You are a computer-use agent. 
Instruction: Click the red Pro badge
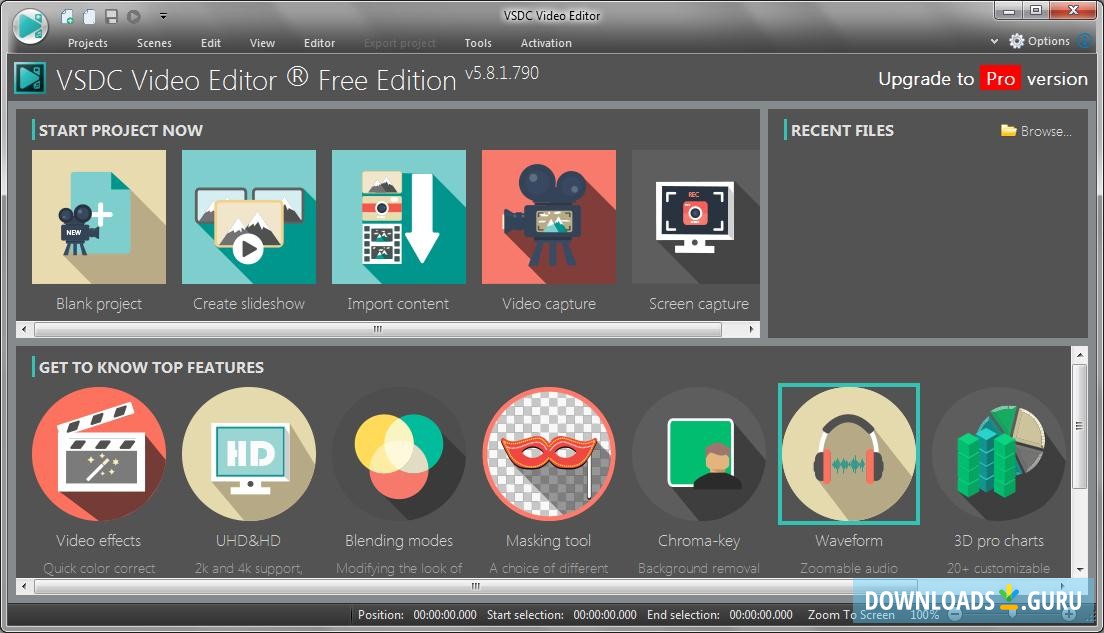(1000, 78)
